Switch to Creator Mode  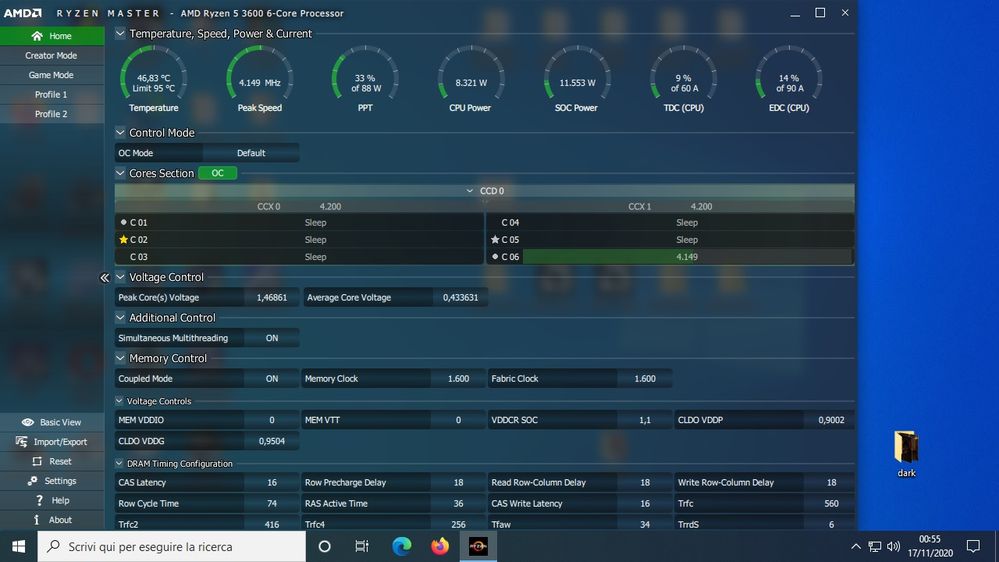pyautogui.click(x=52, y=55)
